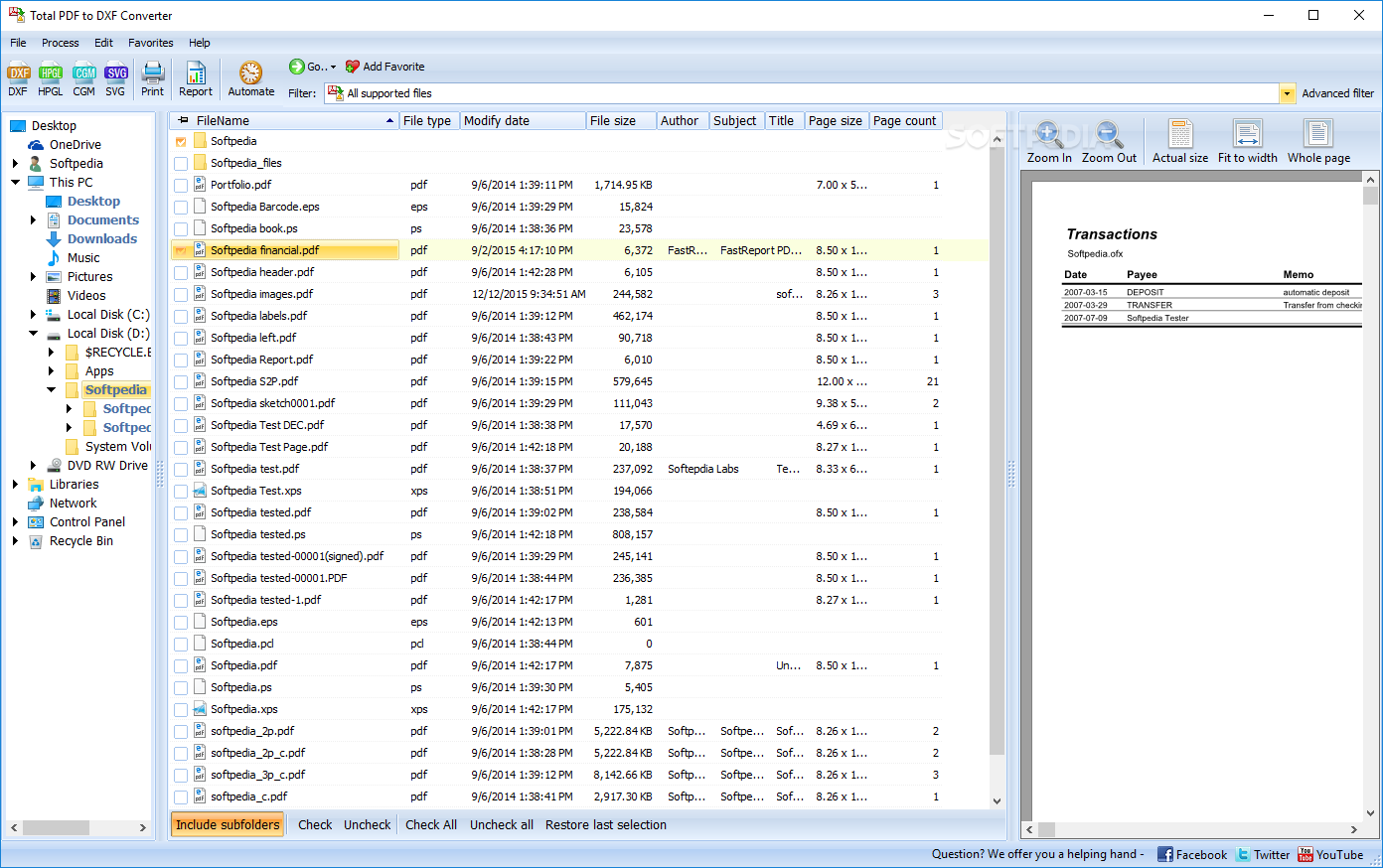Click Uncheck all button
The width and height of the screenshot is (1383, 868).
pyautogui.click(x=502, y=824)
